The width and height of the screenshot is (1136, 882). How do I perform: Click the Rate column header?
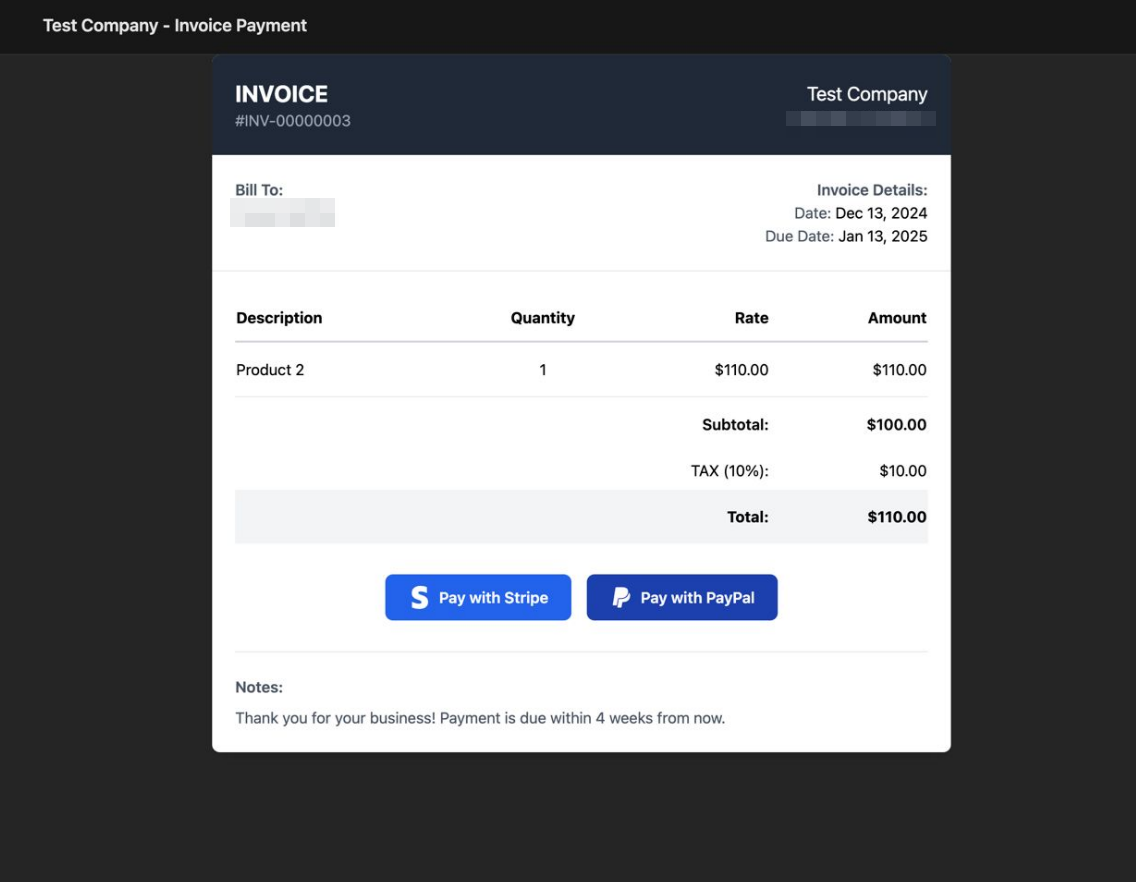tap(751, 317)
